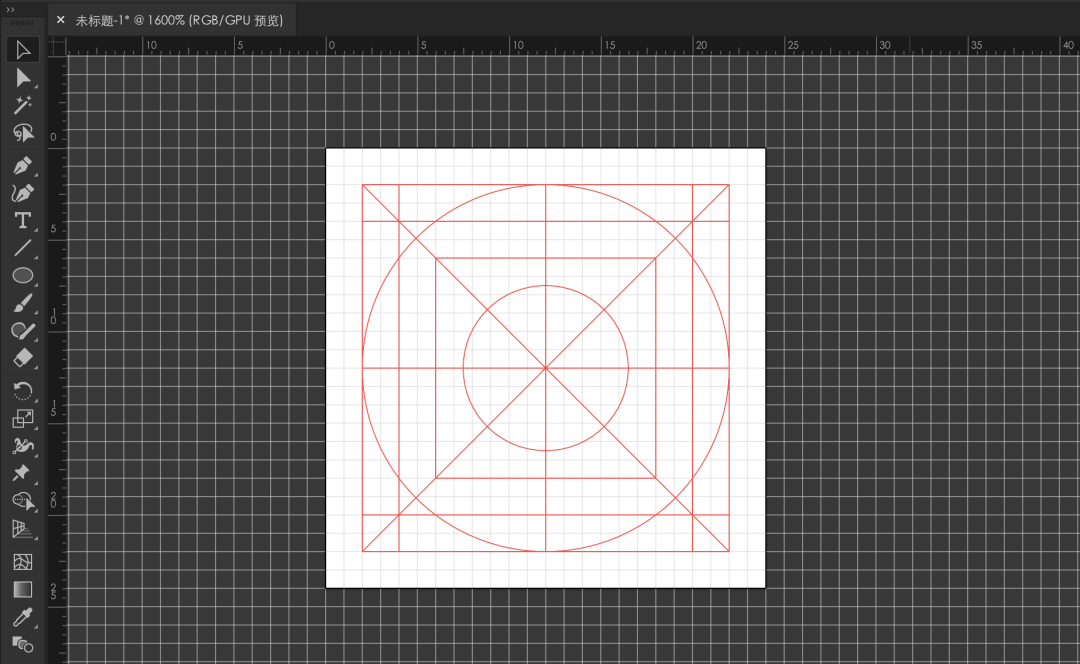
Task: Expand the toolbar with double chevron
Action: click(x=10, y=10)
